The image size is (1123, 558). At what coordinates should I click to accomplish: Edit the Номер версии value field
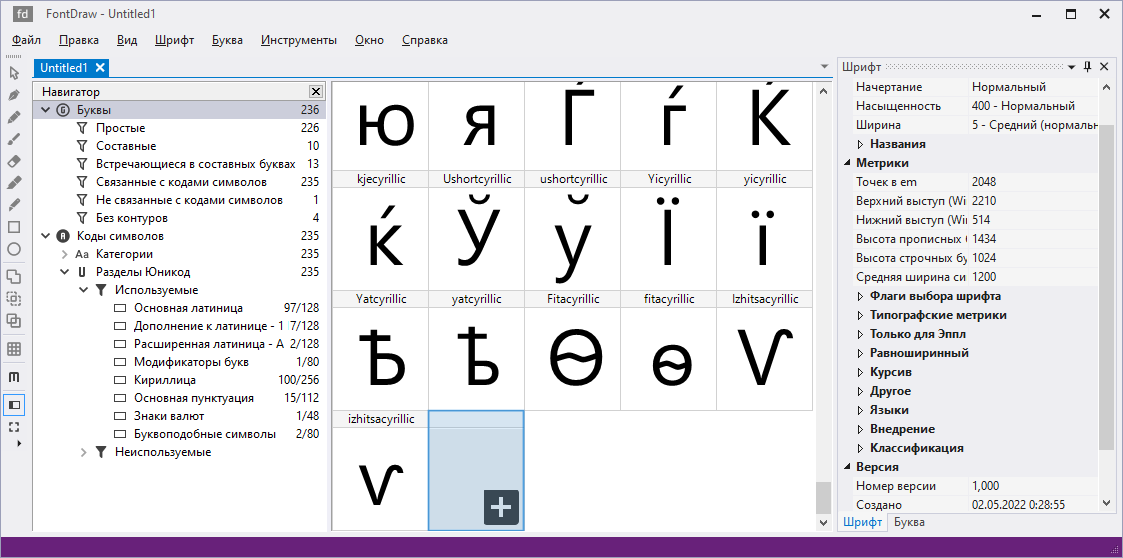[1033, 486]
